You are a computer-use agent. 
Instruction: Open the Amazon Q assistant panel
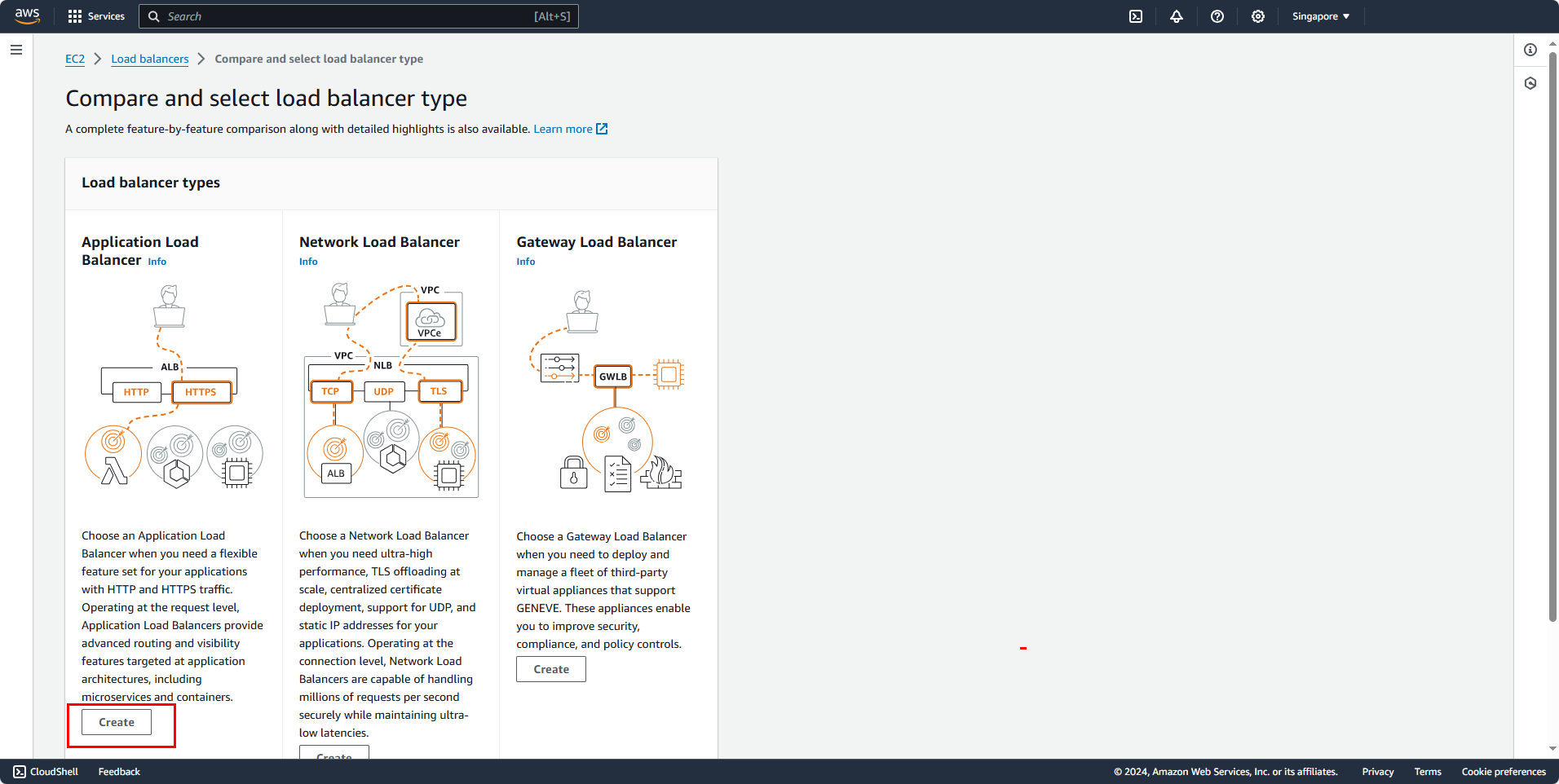click(1530, 83)
